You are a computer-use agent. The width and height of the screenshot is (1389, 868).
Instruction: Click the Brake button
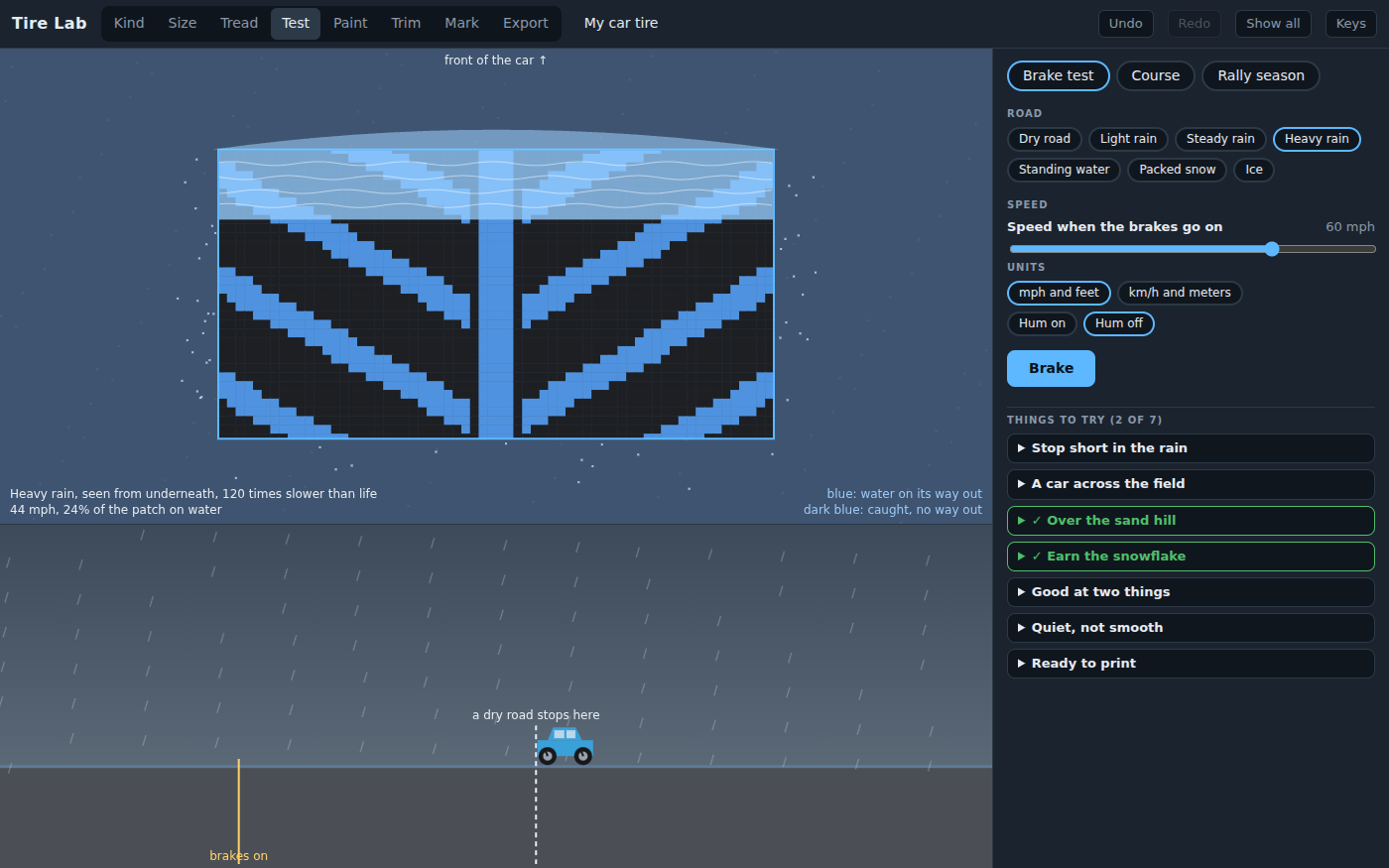pos(1051,368)
